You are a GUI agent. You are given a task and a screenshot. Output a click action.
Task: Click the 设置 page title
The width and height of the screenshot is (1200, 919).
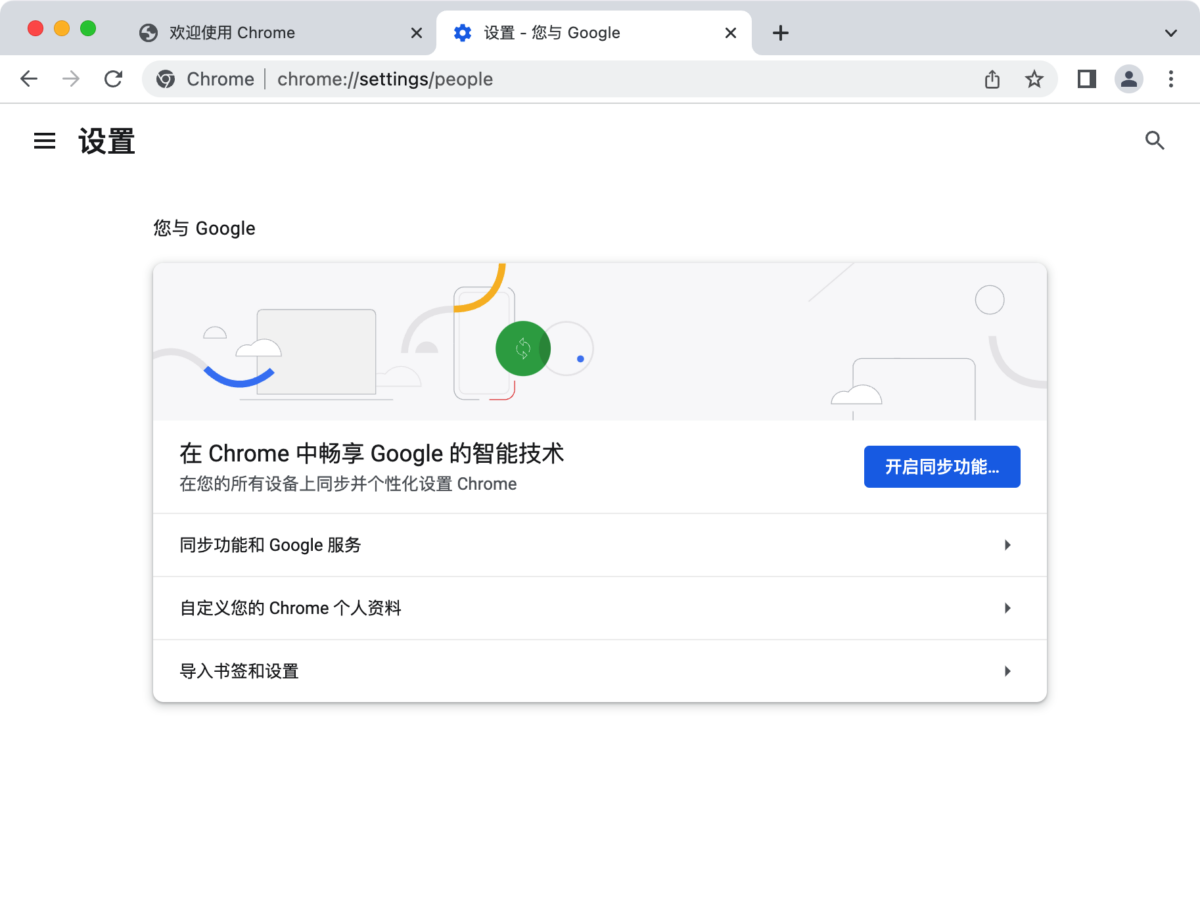coord(107,141)
